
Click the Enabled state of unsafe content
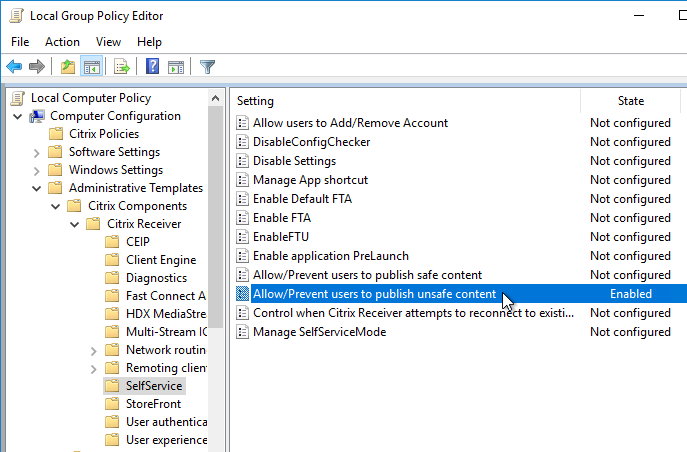pos(631,293)
